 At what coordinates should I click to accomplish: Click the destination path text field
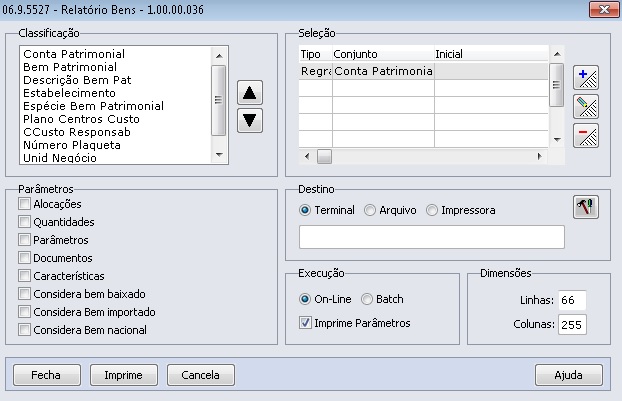pos(432,237)
